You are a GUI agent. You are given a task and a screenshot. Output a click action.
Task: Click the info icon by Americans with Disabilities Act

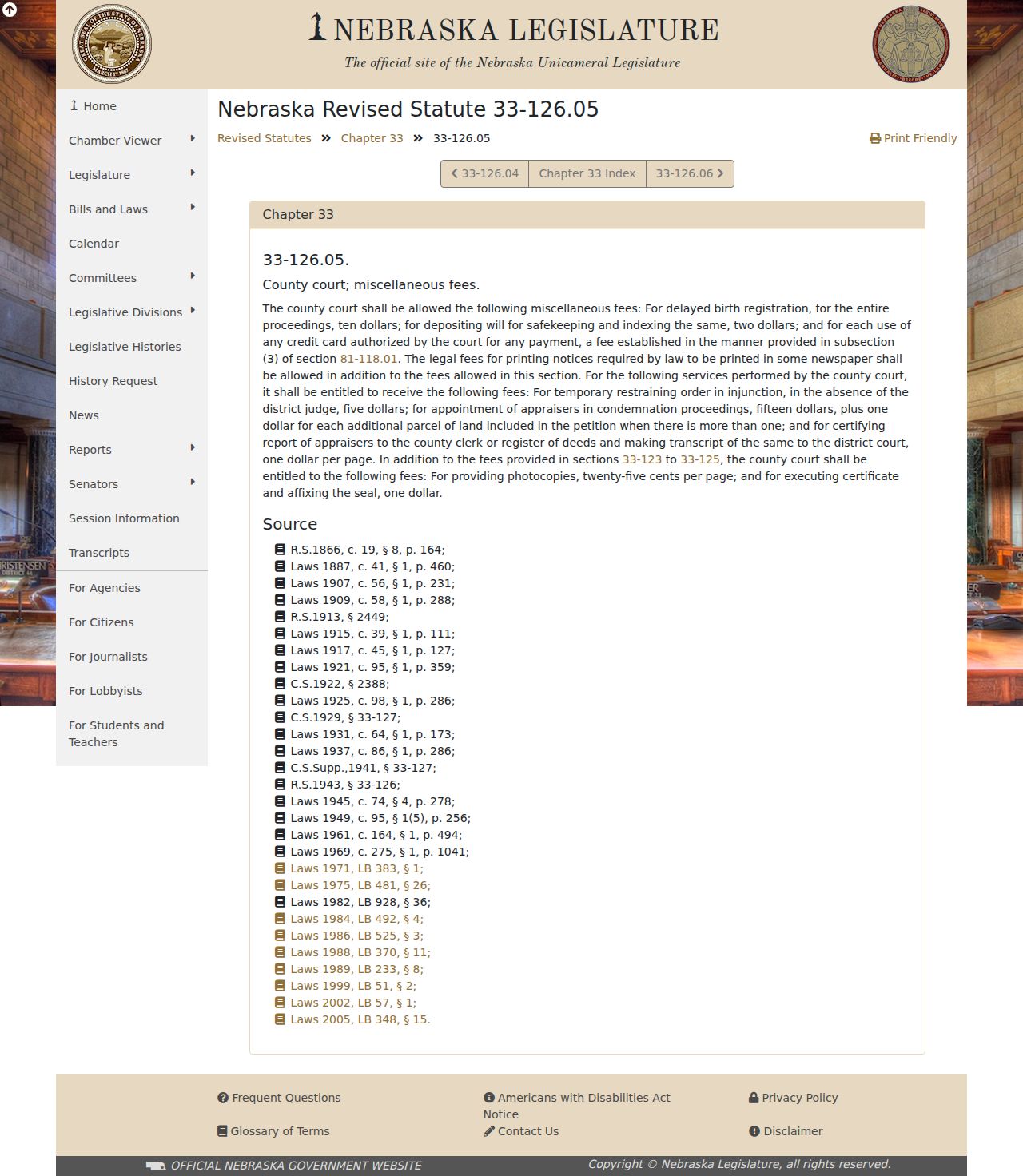(x=489, y=1098)
